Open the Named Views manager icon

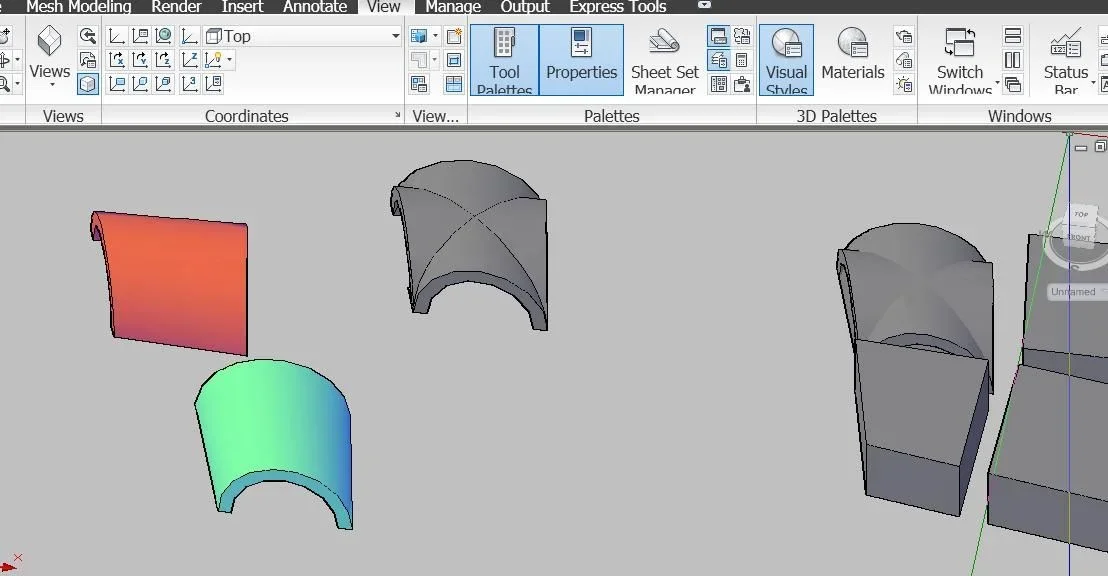(88, 60)
